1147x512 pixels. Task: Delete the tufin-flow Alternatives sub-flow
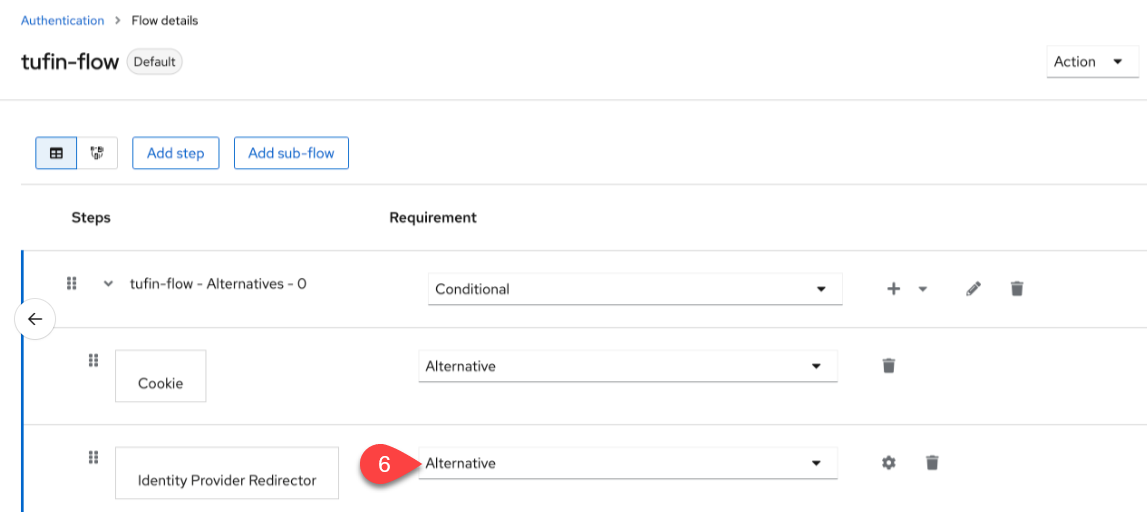(1017, 289)
